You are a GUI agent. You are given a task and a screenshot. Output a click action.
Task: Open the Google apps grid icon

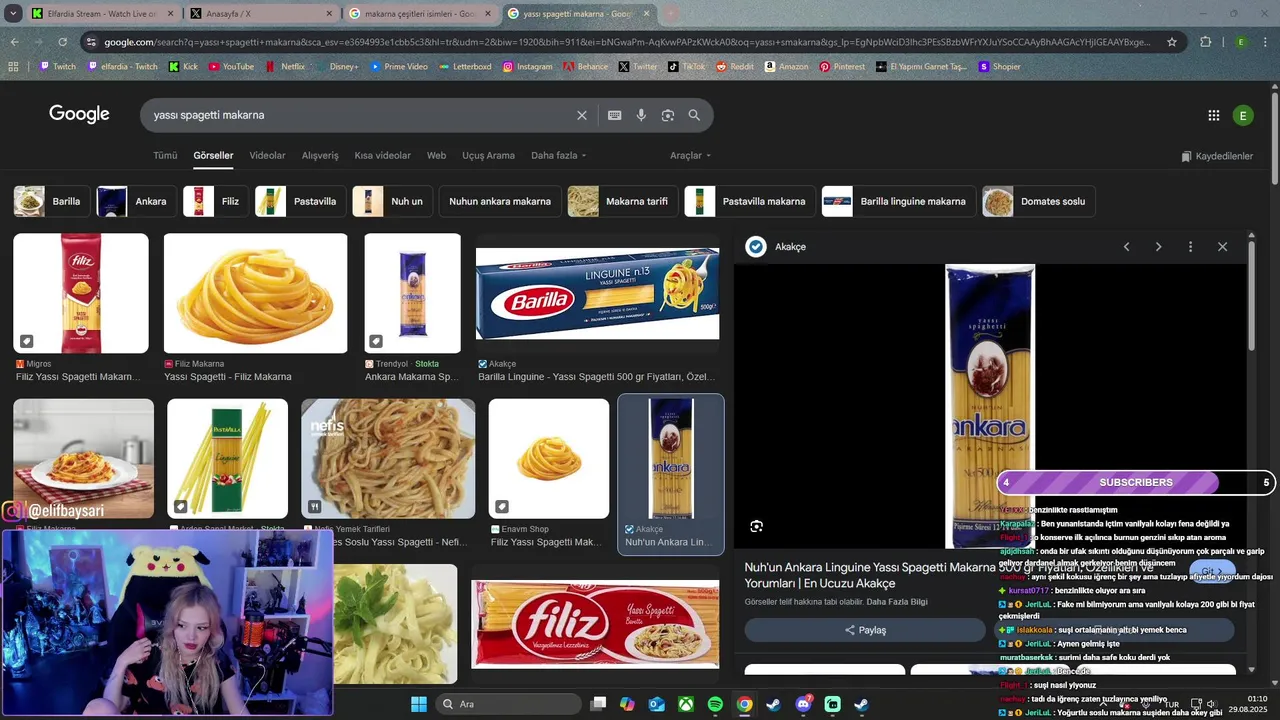(1214, 116)
